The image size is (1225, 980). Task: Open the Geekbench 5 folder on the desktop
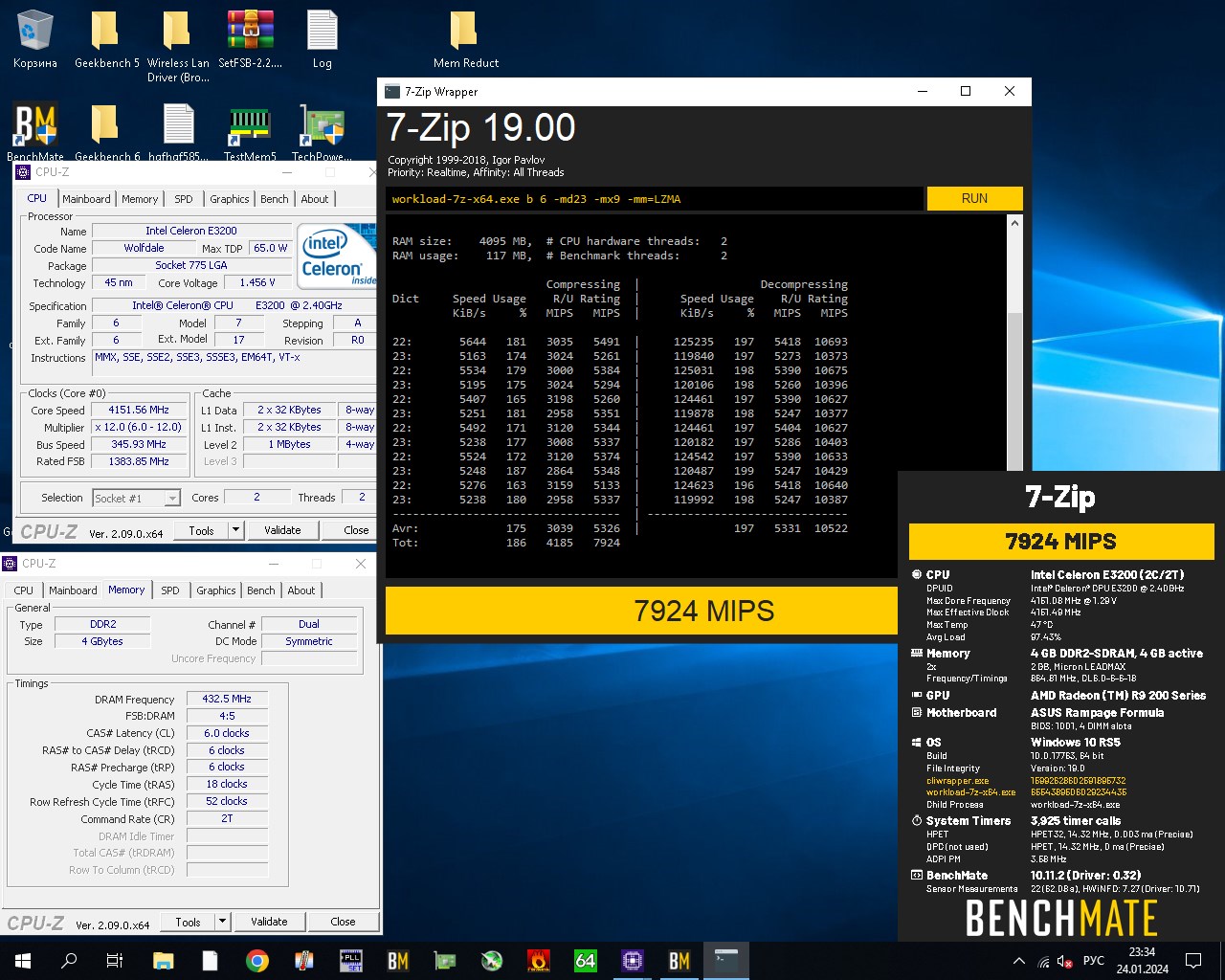(x=106, y=40)
